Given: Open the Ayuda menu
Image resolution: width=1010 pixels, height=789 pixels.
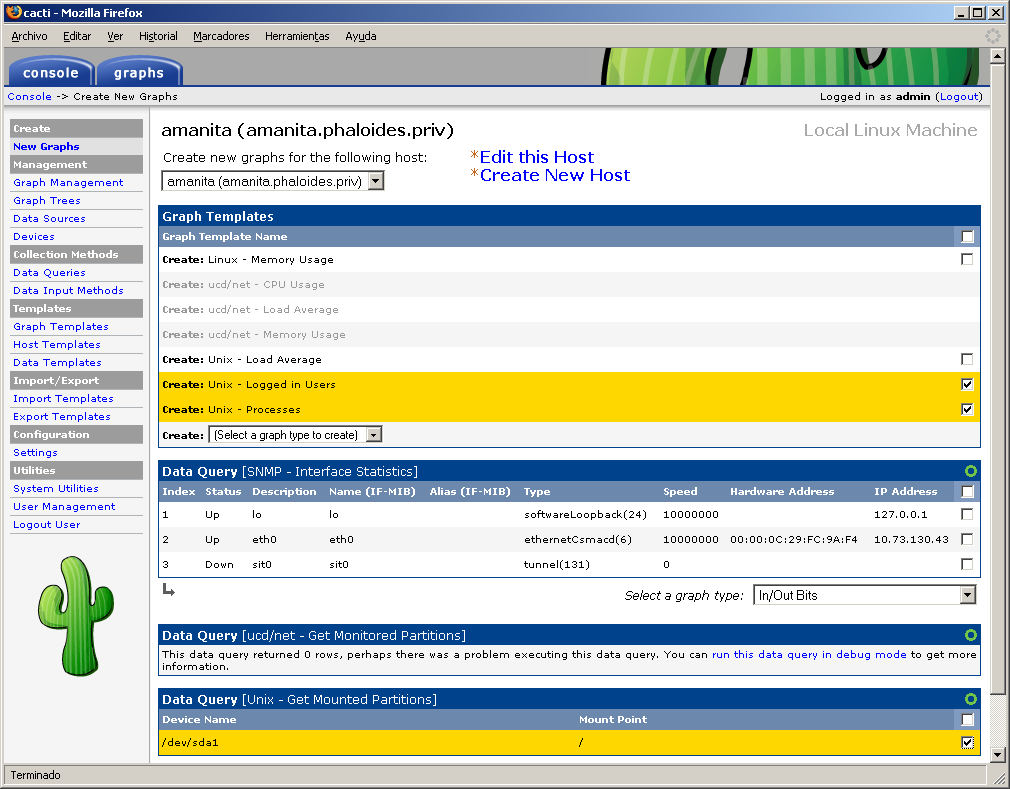Looking at the screenshot, I should [361, 36].
